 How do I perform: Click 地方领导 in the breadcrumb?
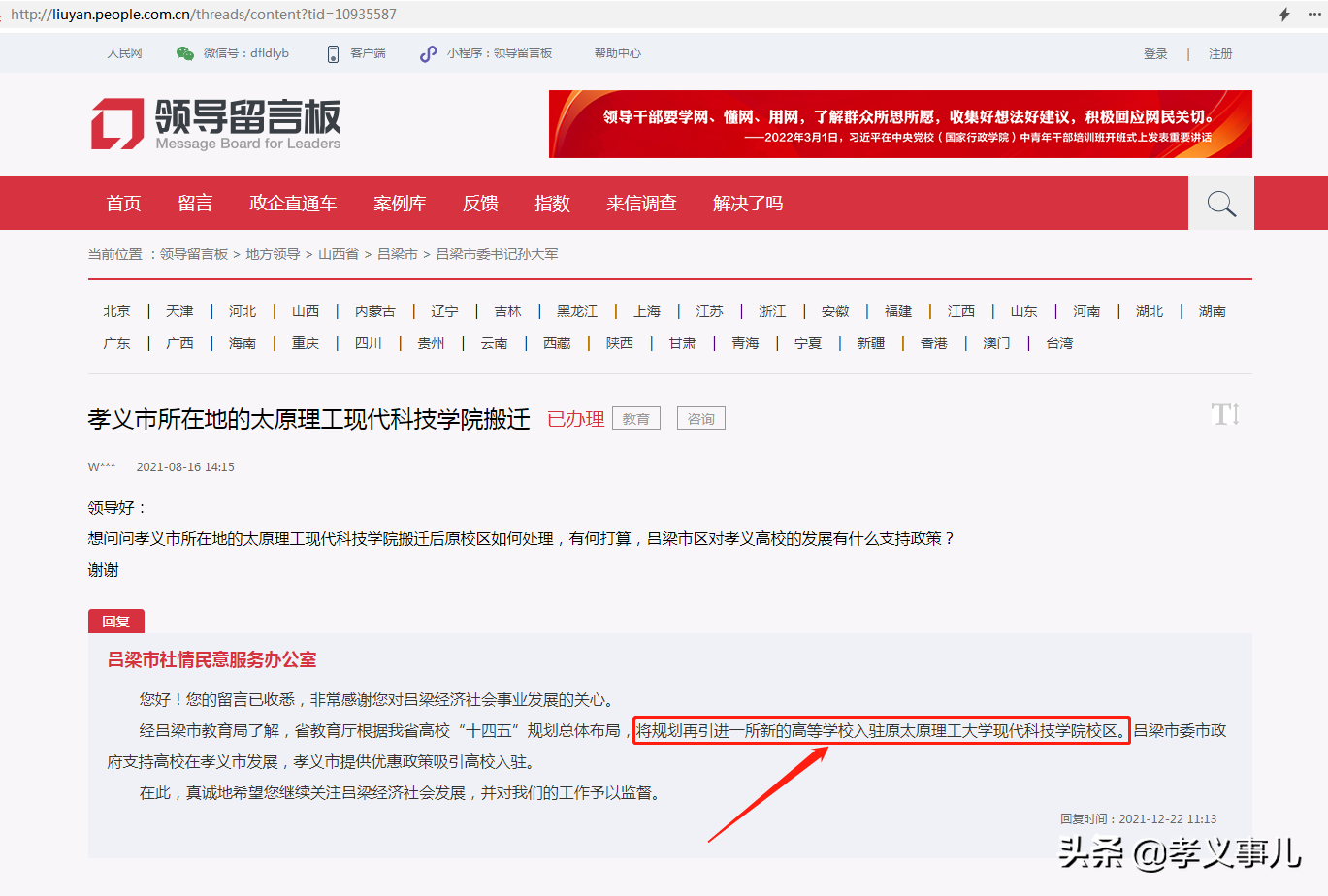coord(273,254)
